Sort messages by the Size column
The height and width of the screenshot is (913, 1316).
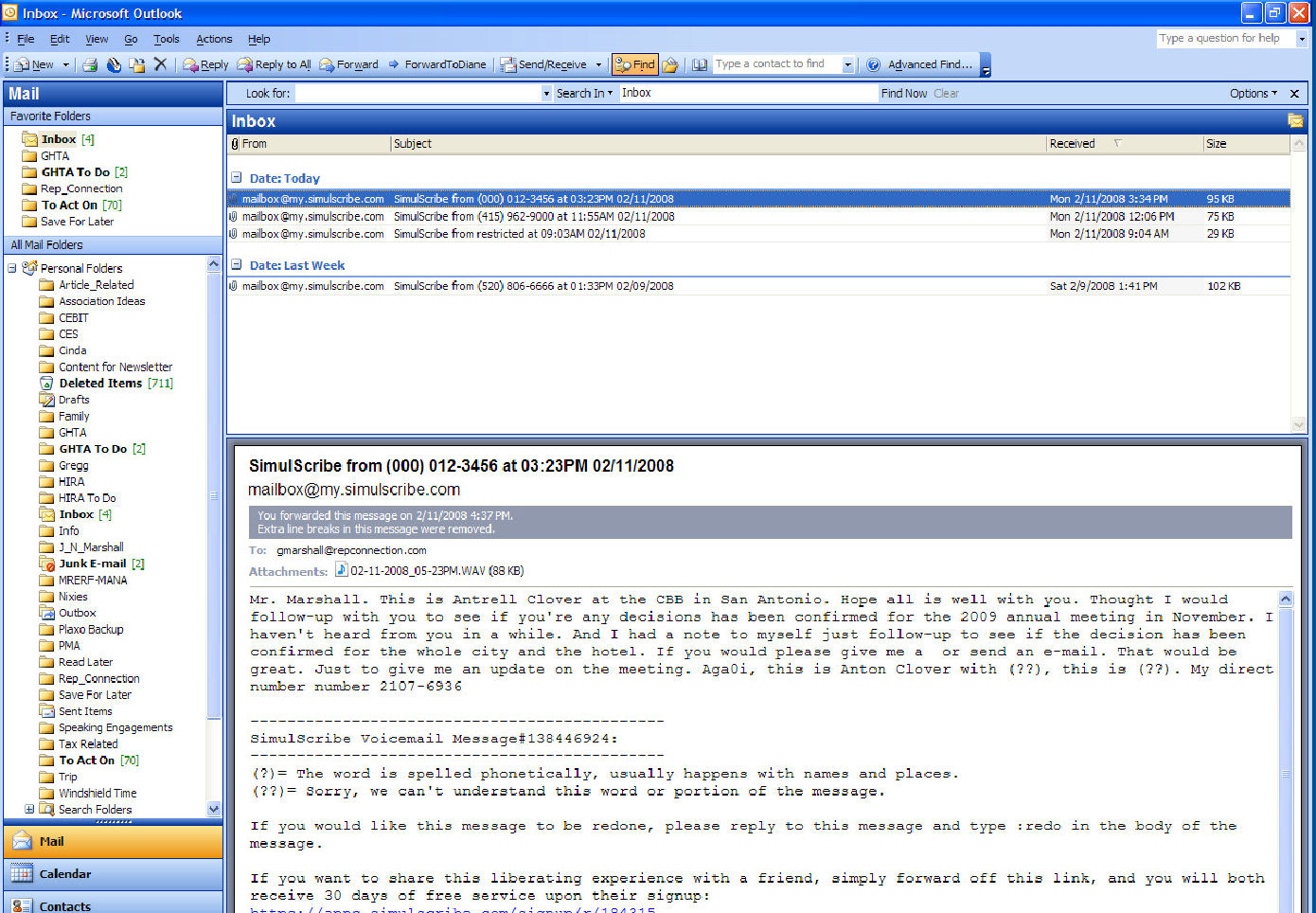coord(1247,144)
